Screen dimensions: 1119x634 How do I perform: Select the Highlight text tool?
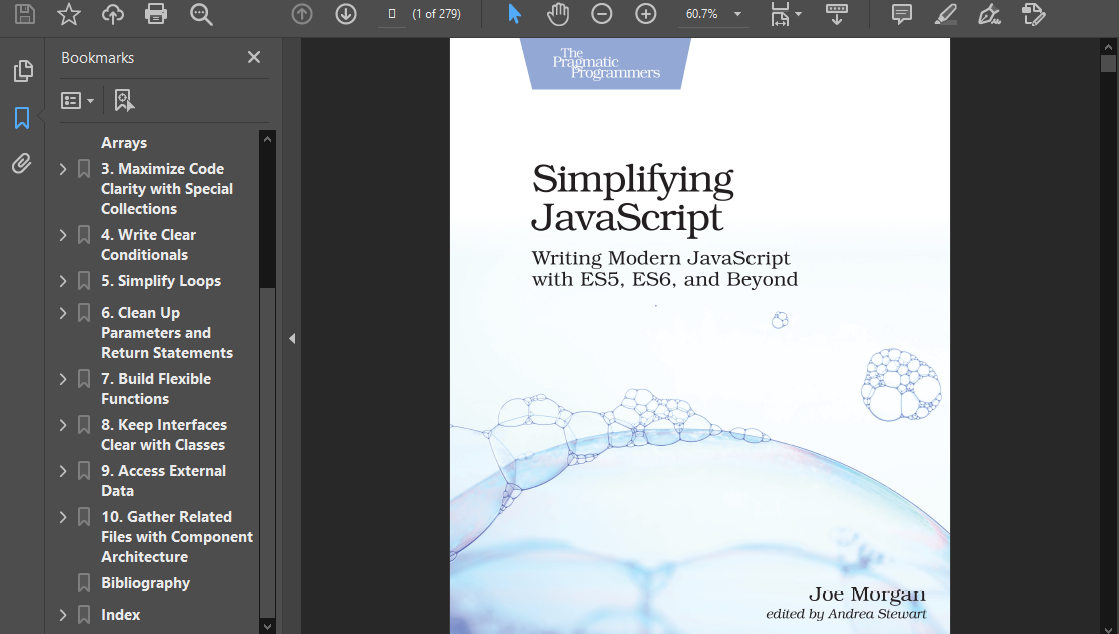tap(946, 14)
